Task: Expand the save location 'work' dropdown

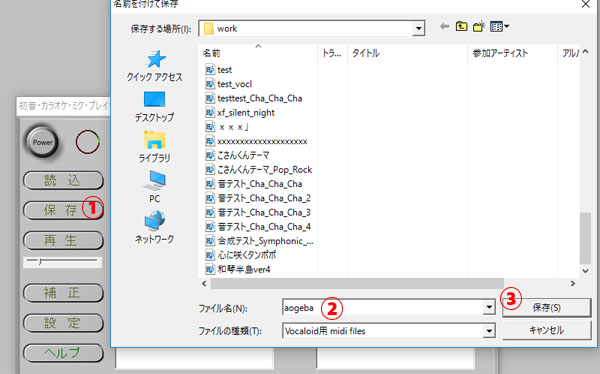Action: (x=418, y=28)
